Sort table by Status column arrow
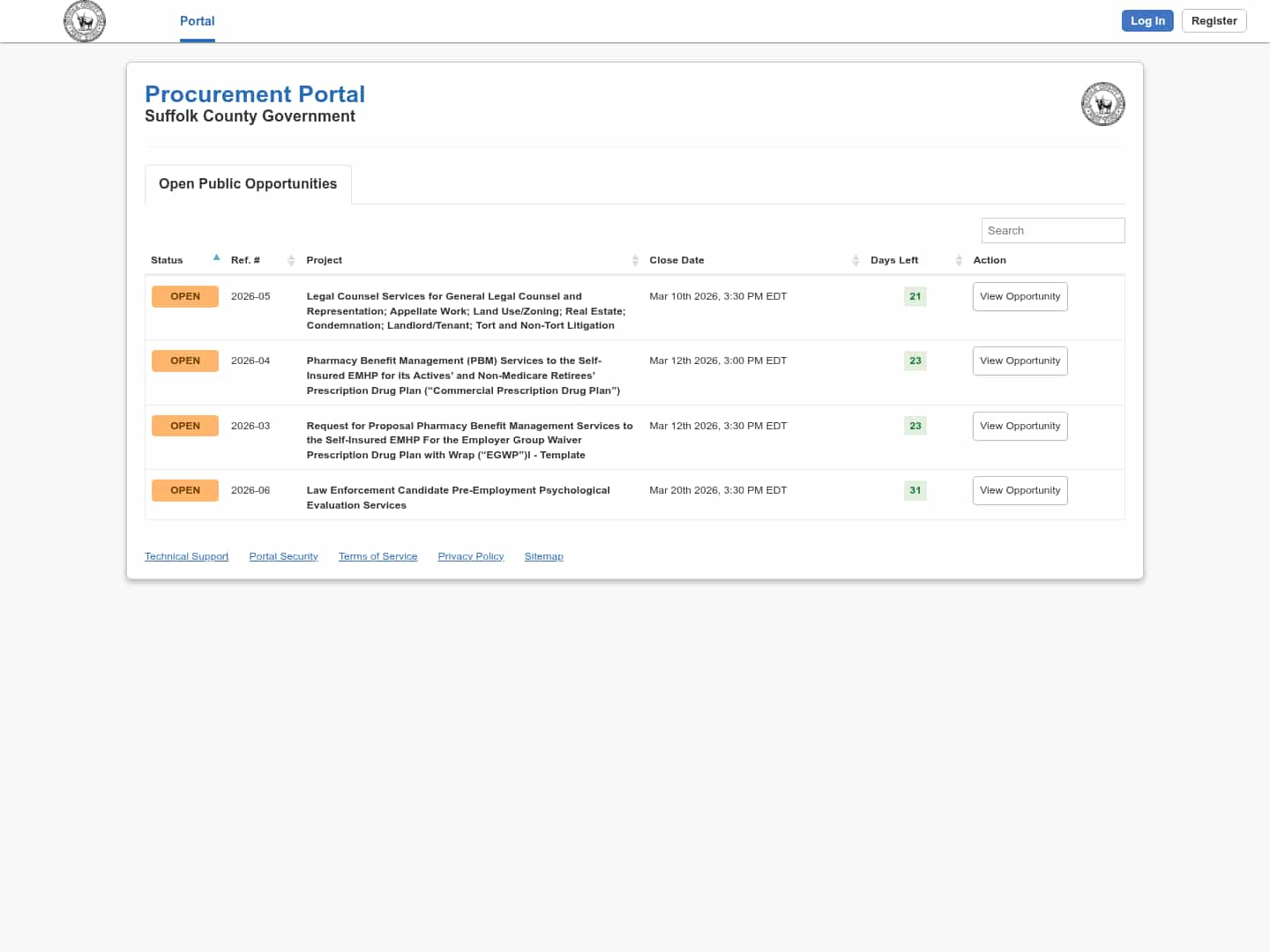The width and height of the screenshot is (1270, 952). coord(216,258)
